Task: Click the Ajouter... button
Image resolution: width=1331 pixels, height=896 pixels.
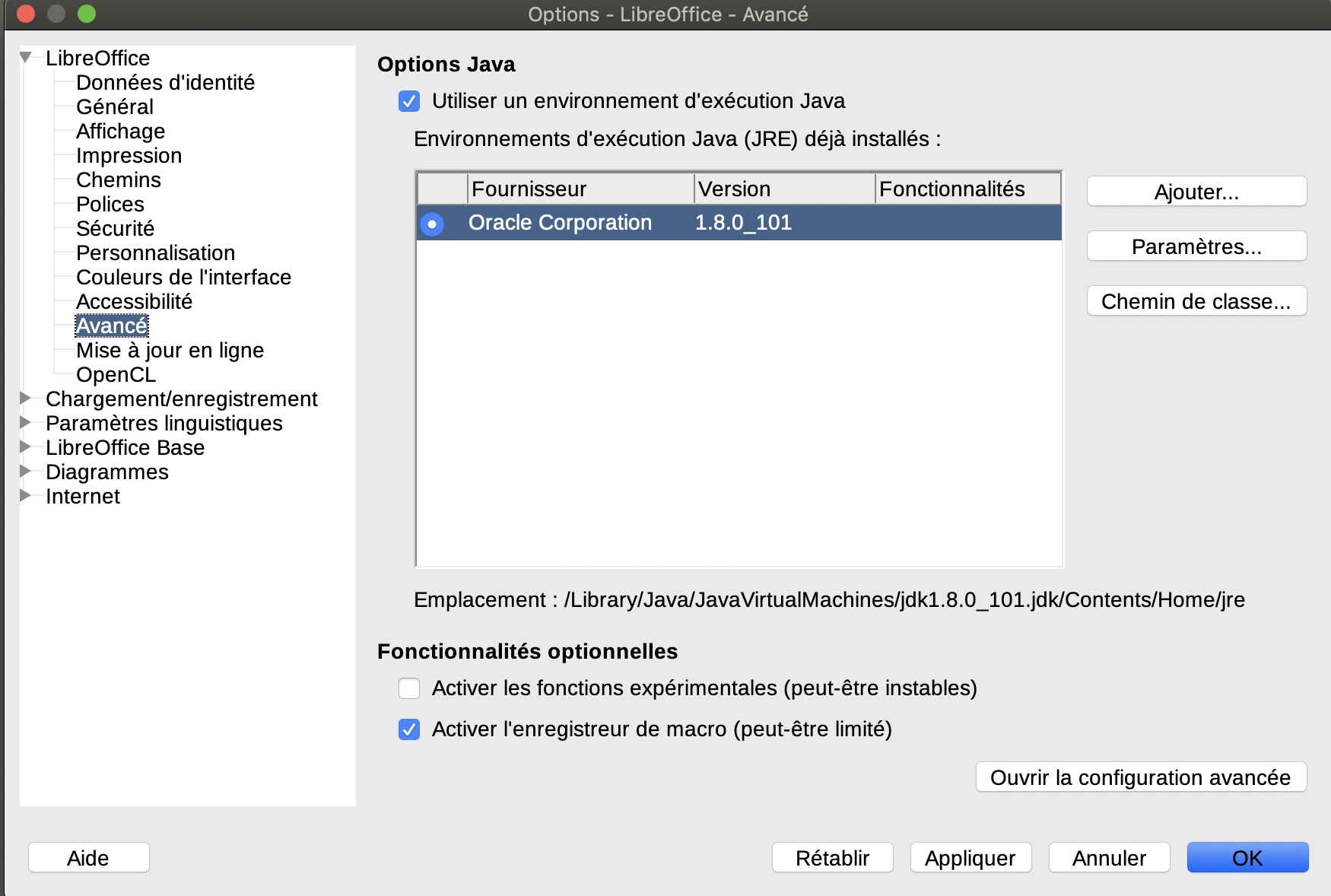Action: tap(1196, 192)
